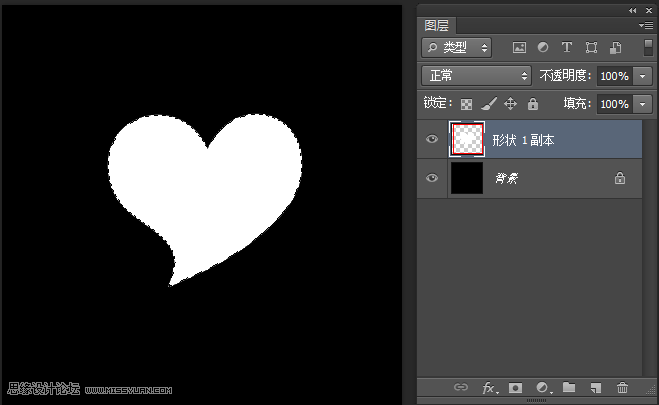
Task: Click the delete layer trash icon
Action: point(622,387)
